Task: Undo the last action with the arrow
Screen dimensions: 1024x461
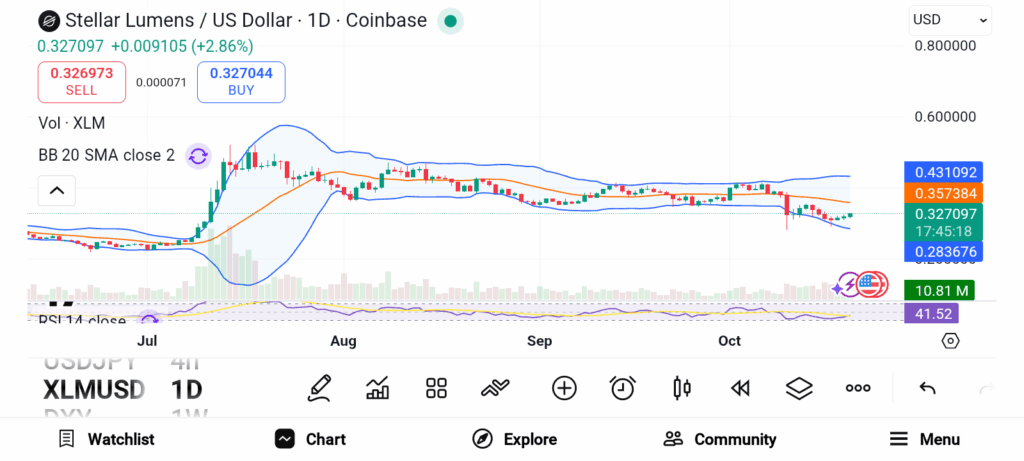Action: 927,388
